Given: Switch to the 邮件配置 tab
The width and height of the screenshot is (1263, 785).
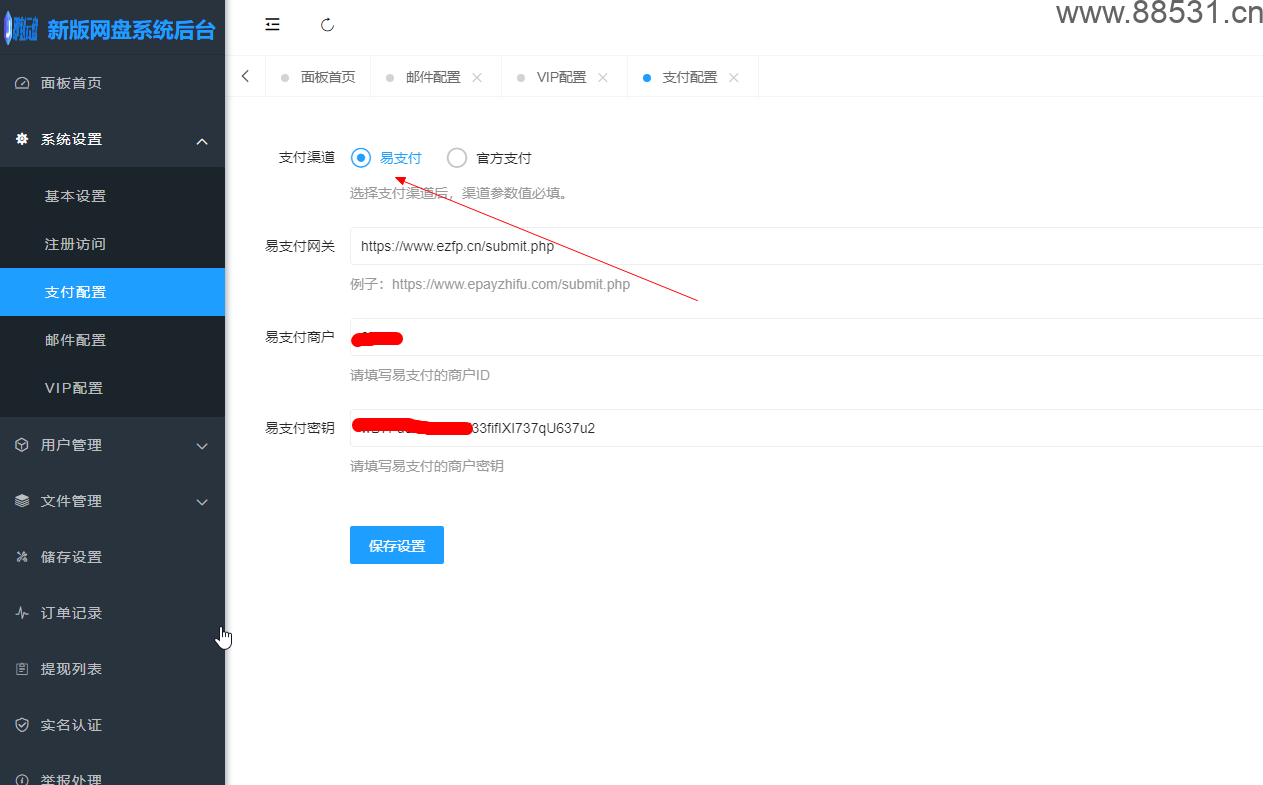Looking at the screenshot, I should (433, 77).
